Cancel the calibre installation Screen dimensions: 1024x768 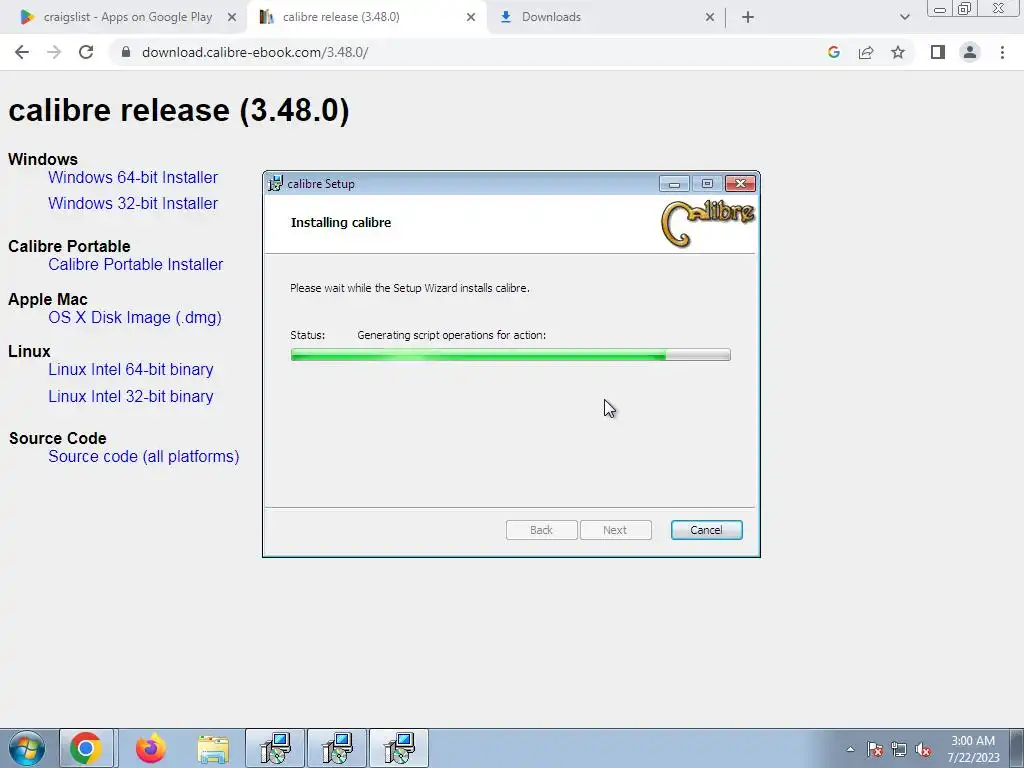(706, 530)
